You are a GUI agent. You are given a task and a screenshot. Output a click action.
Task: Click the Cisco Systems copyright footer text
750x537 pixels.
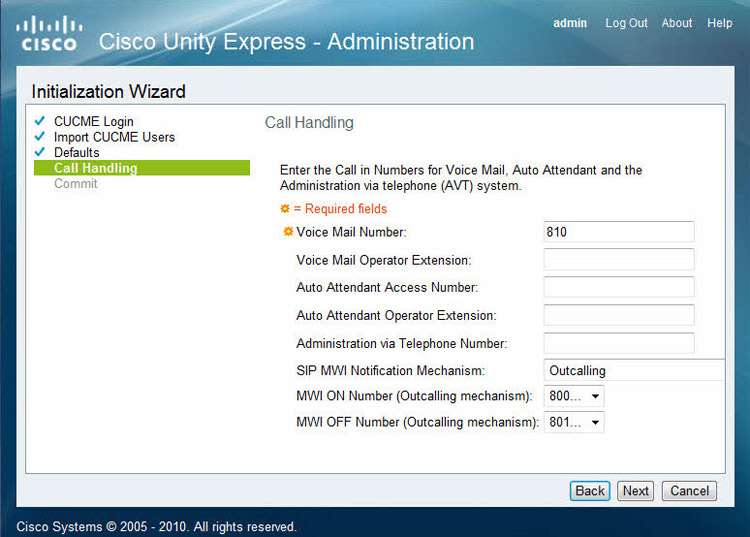click(x=156, y=526)
